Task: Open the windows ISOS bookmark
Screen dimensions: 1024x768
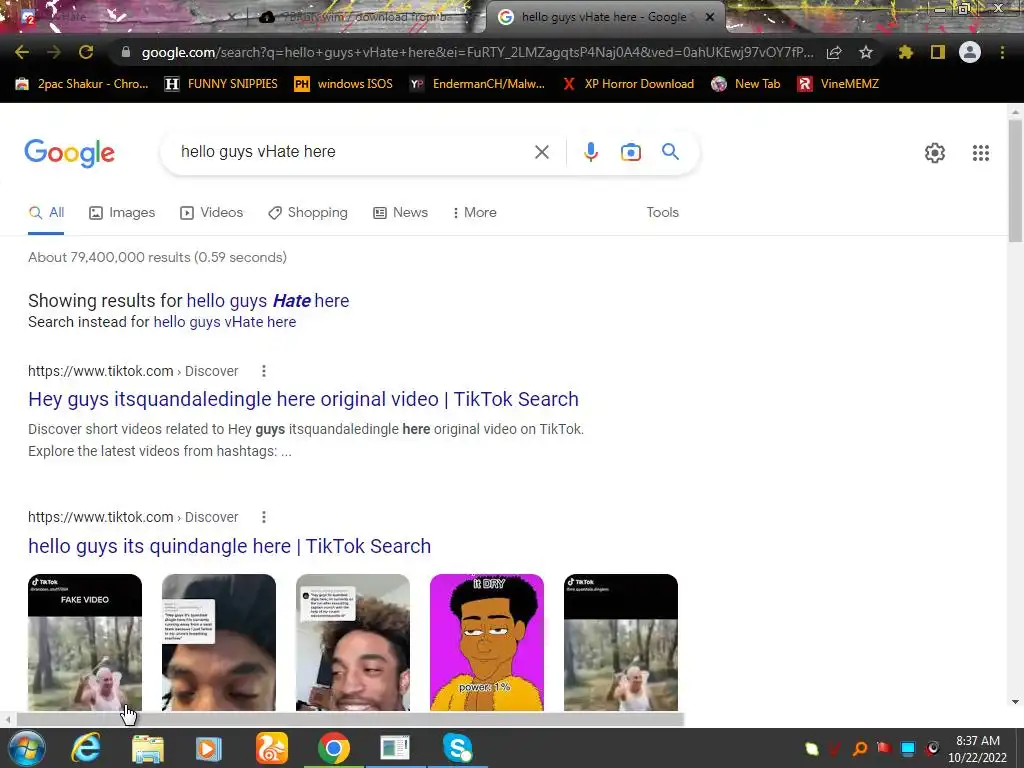Action: tap(344, 84)
